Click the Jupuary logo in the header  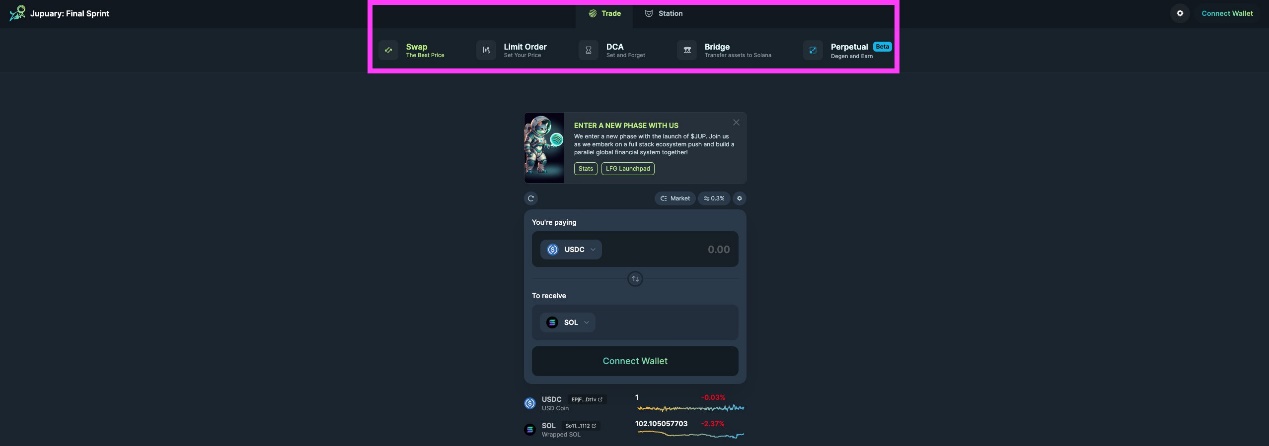(x=17, y=13)
